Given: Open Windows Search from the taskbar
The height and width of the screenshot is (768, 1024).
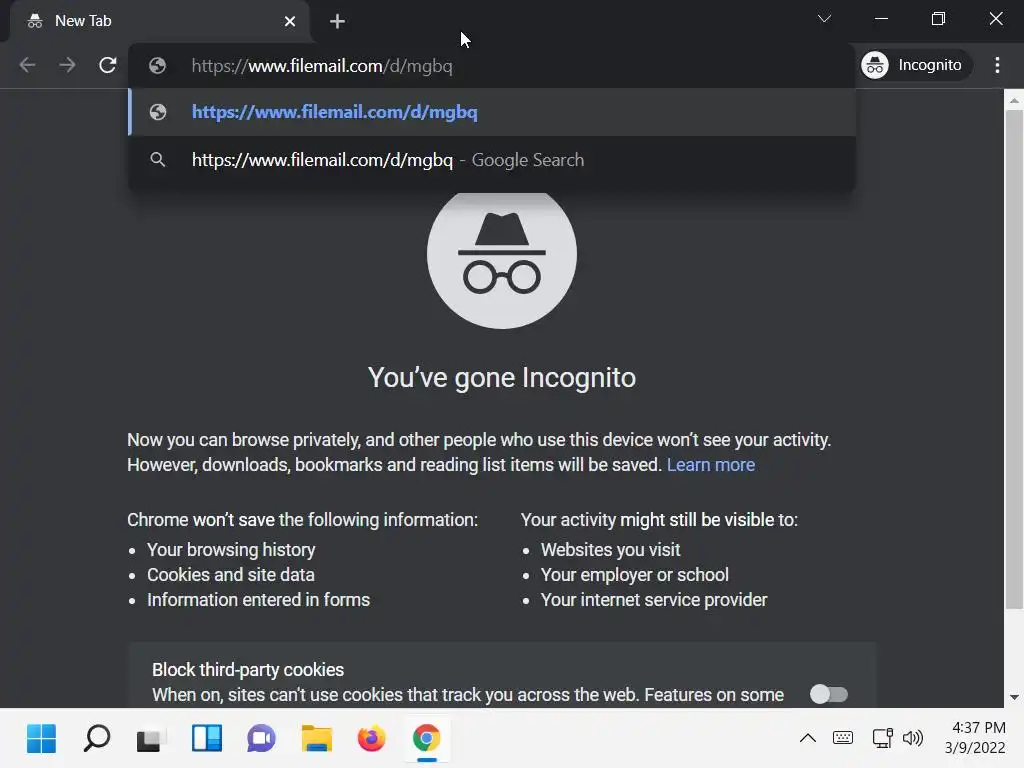Looking at the screenshot, I should click(x=97, y=739).
